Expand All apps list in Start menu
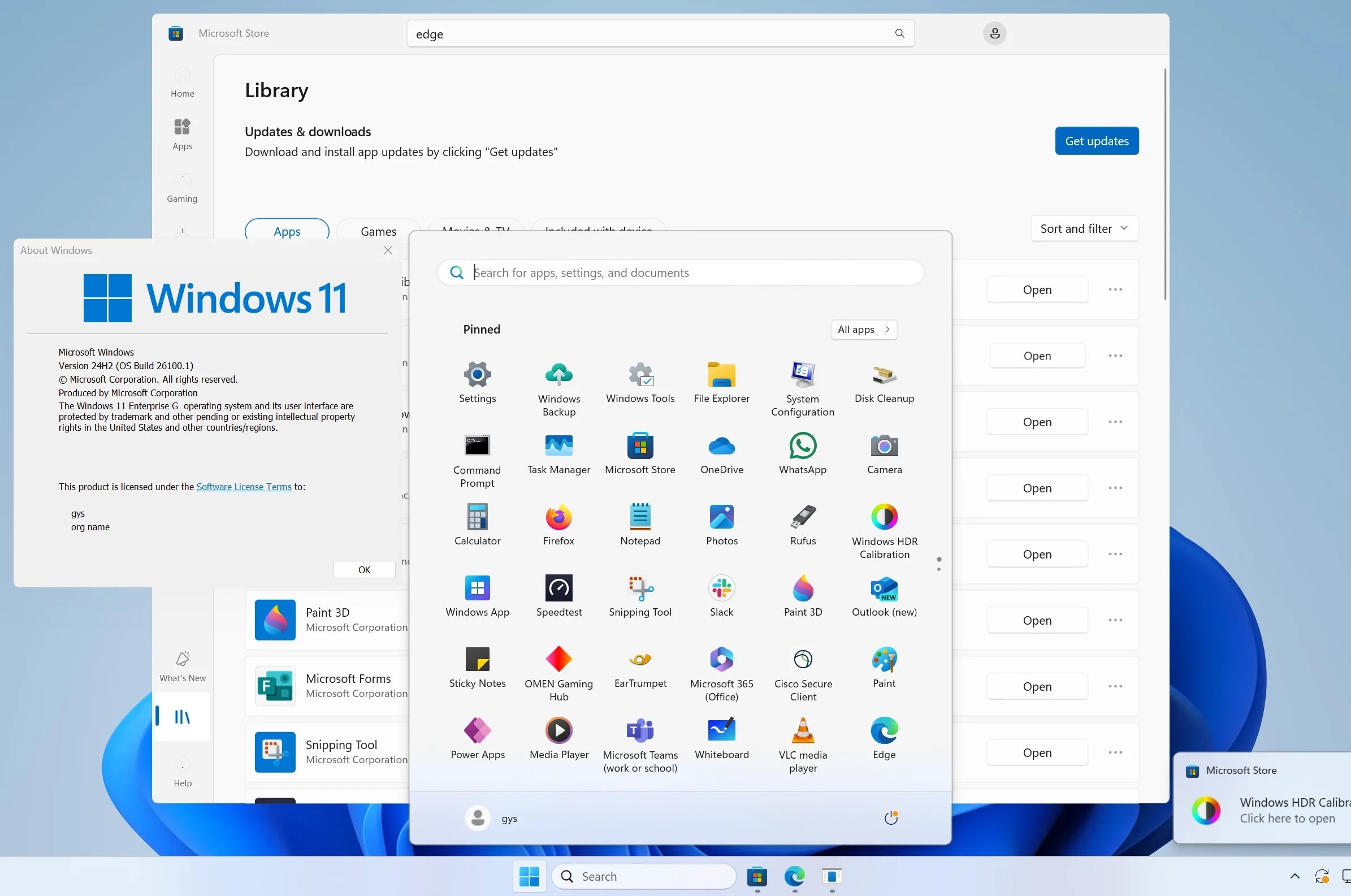Image resolution: width=1351 pixels, height=896 pixels. tap(863, 330)
